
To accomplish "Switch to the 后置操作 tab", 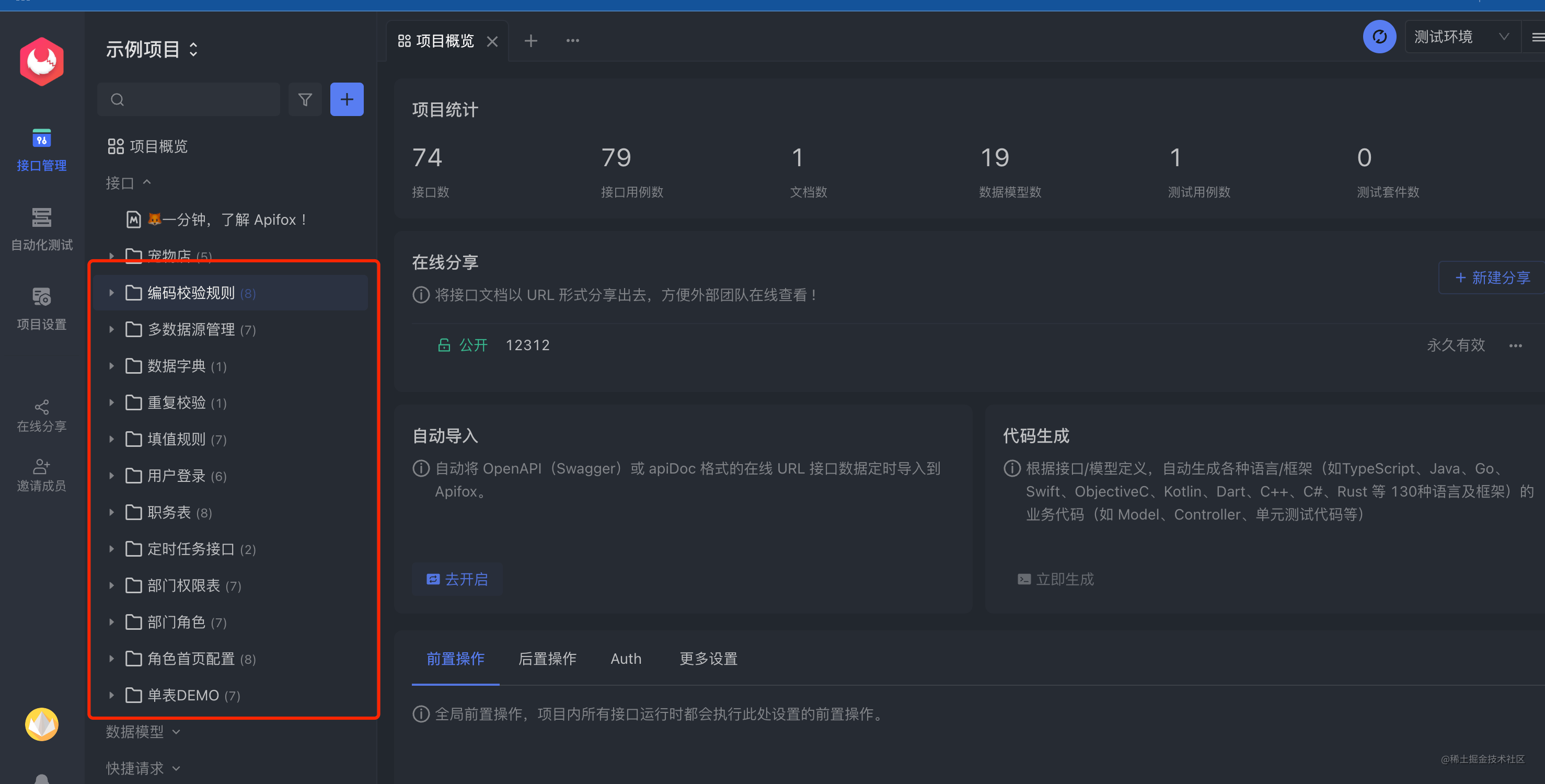I will click(547, 659).
